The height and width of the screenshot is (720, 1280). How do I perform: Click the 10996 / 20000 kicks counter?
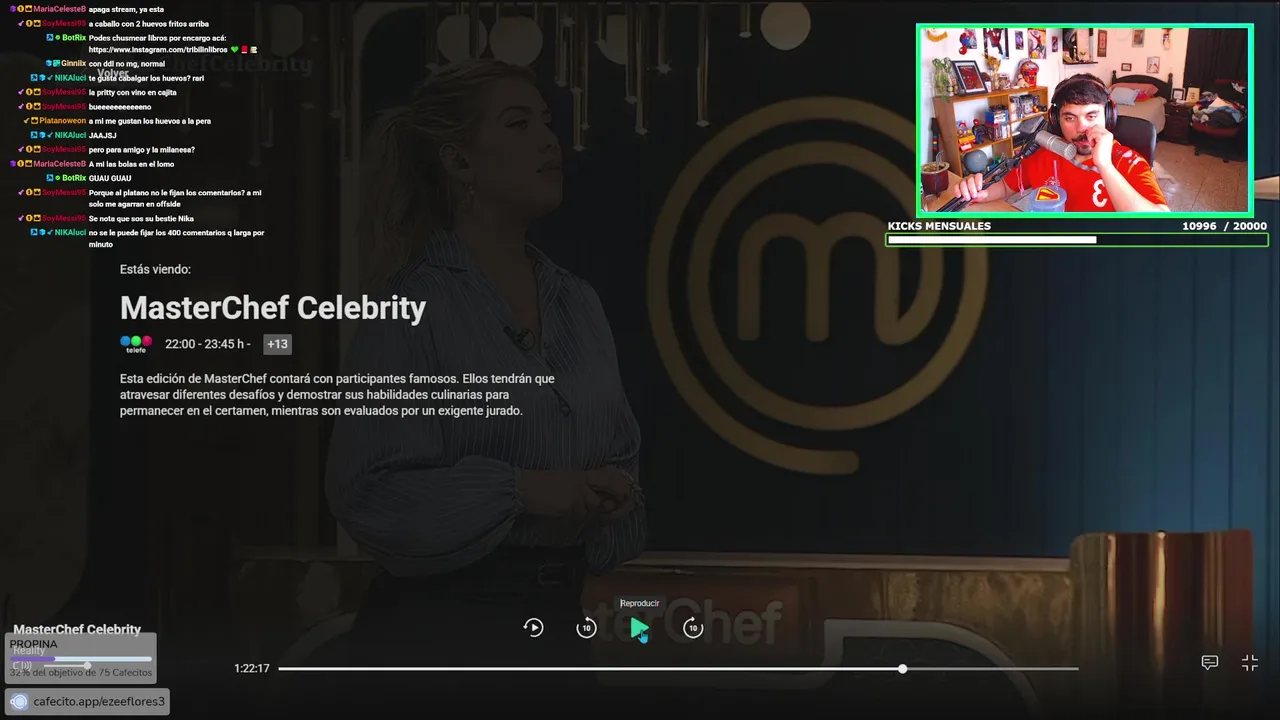pos(1224,226)
